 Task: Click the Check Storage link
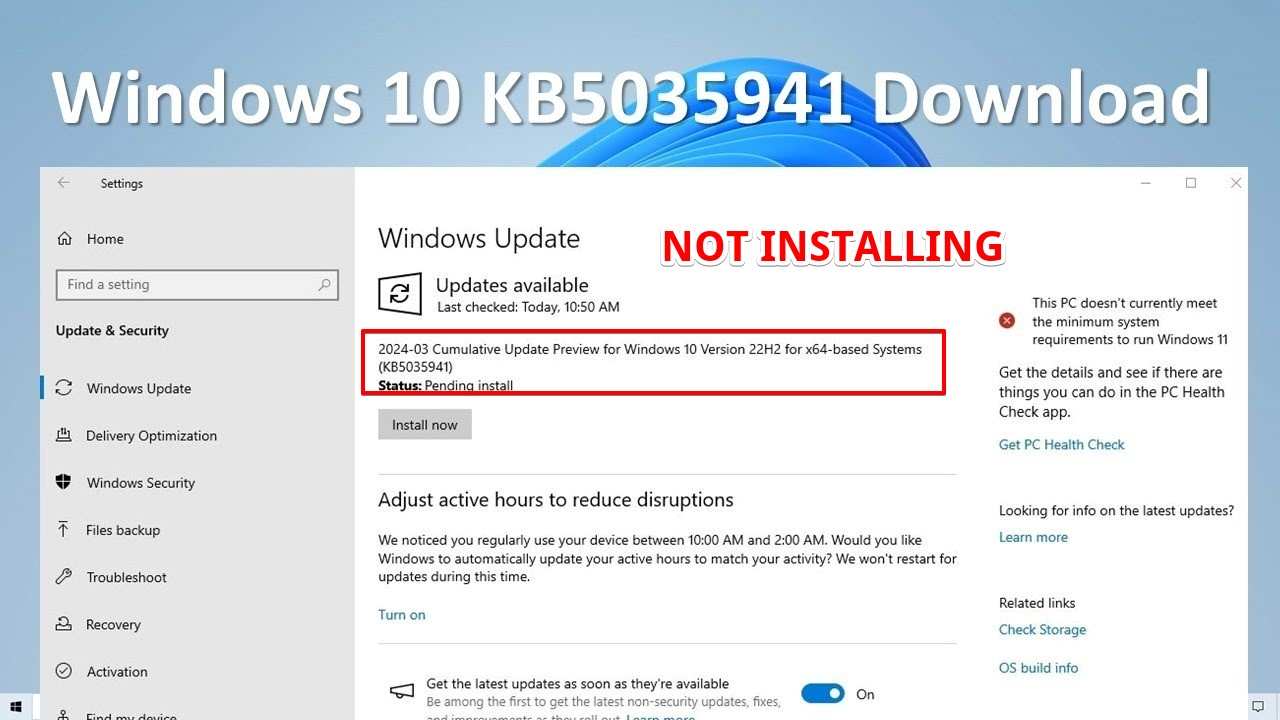coord(1042,630)
